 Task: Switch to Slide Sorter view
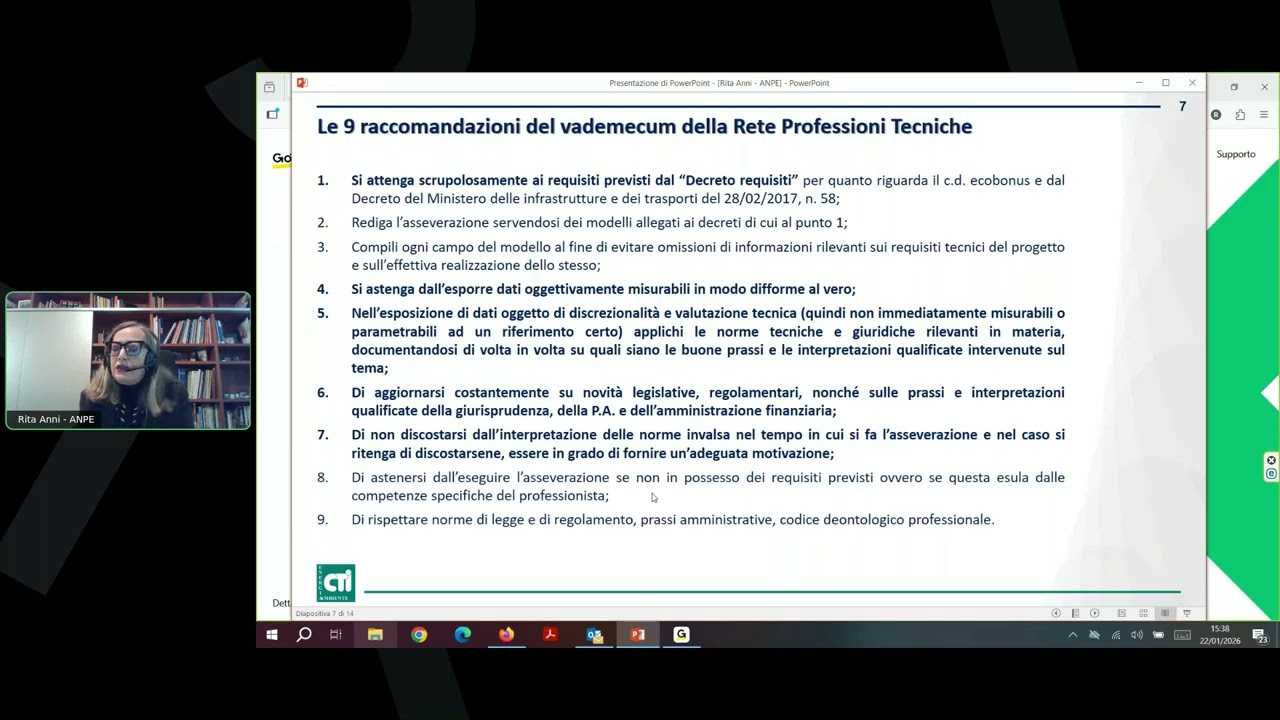click(x=1143, y=613)
